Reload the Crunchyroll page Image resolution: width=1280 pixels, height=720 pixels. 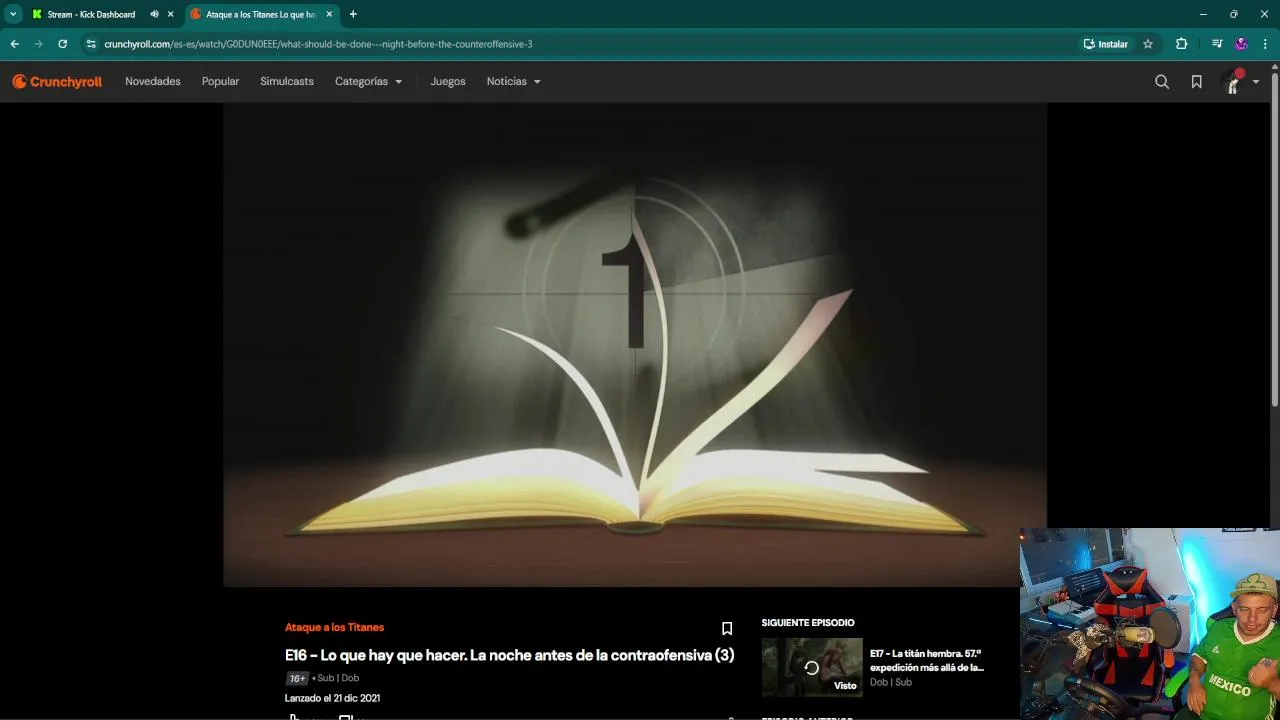pos(62,44)
